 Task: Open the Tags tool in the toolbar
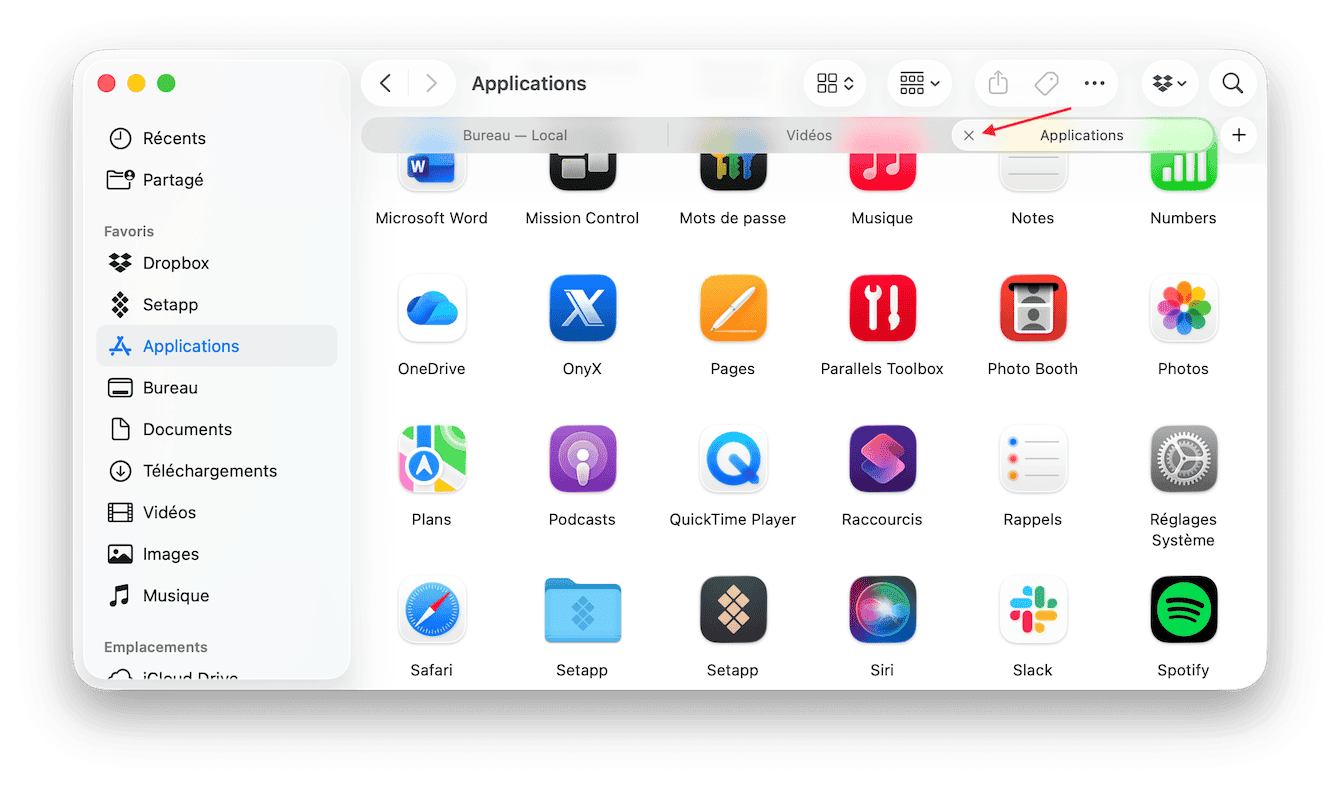point(1045,83)
